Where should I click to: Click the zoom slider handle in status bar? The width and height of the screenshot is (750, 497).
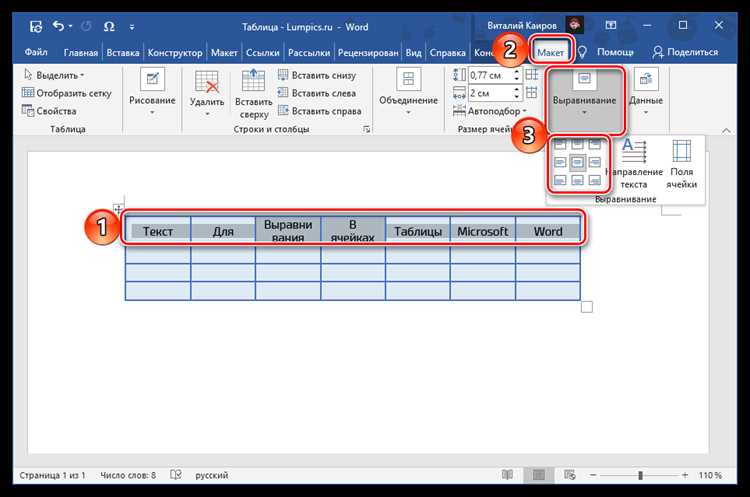point(640,475)
